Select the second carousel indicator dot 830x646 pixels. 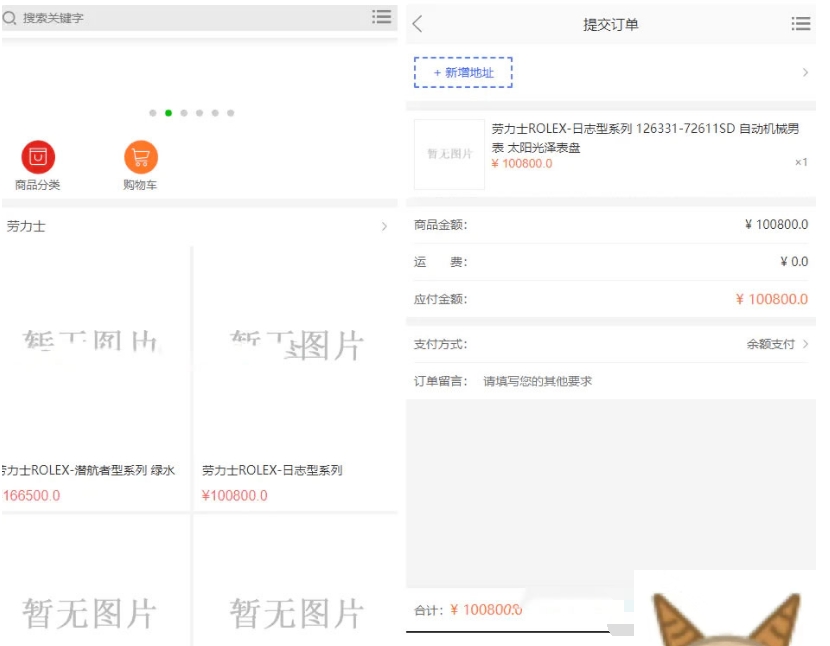tap(171, 114)
